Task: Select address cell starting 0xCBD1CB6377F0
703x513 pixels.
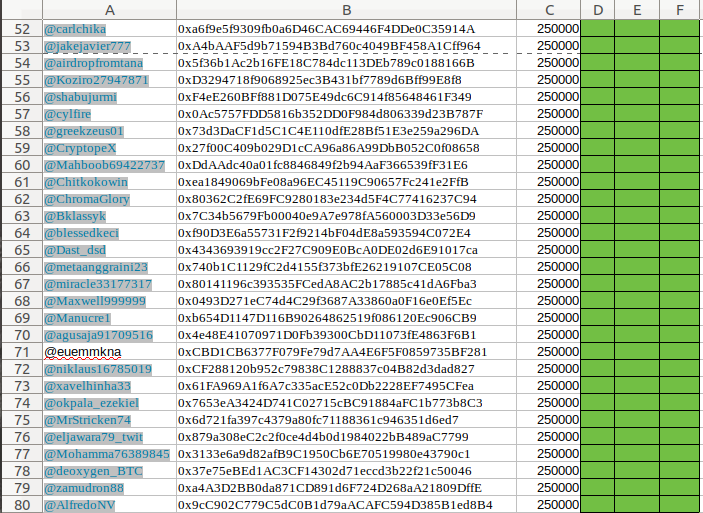Action: (x=346, y=352)
